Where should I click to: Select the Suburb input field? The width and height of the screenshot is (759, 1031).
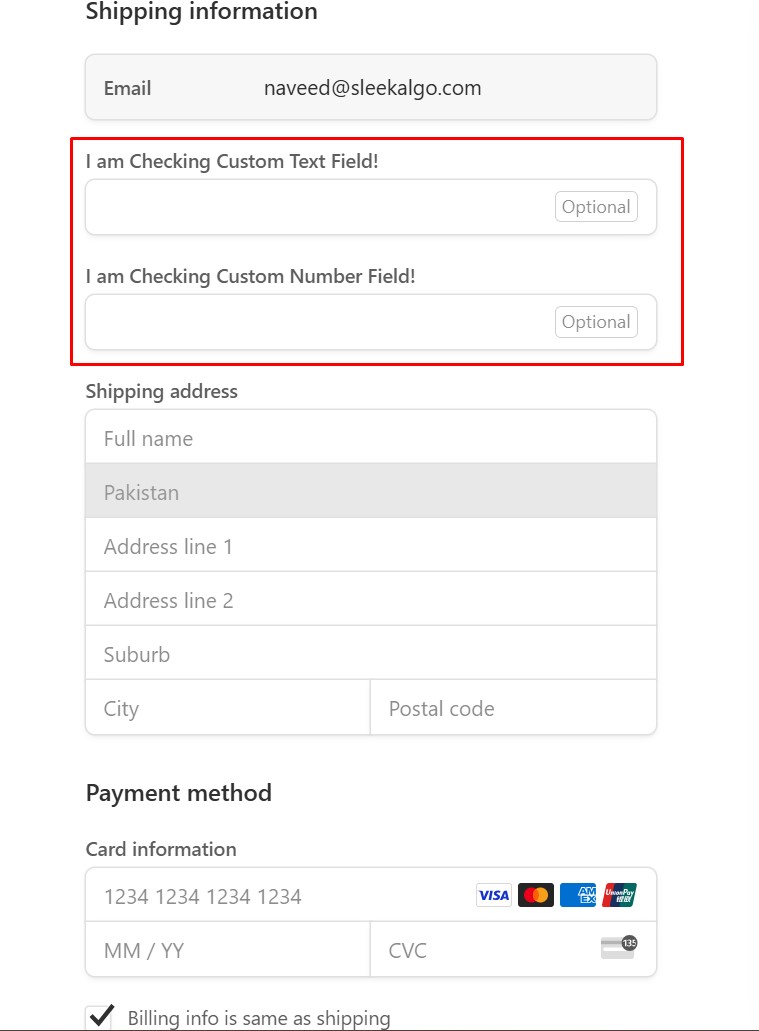tap(371, 654)
